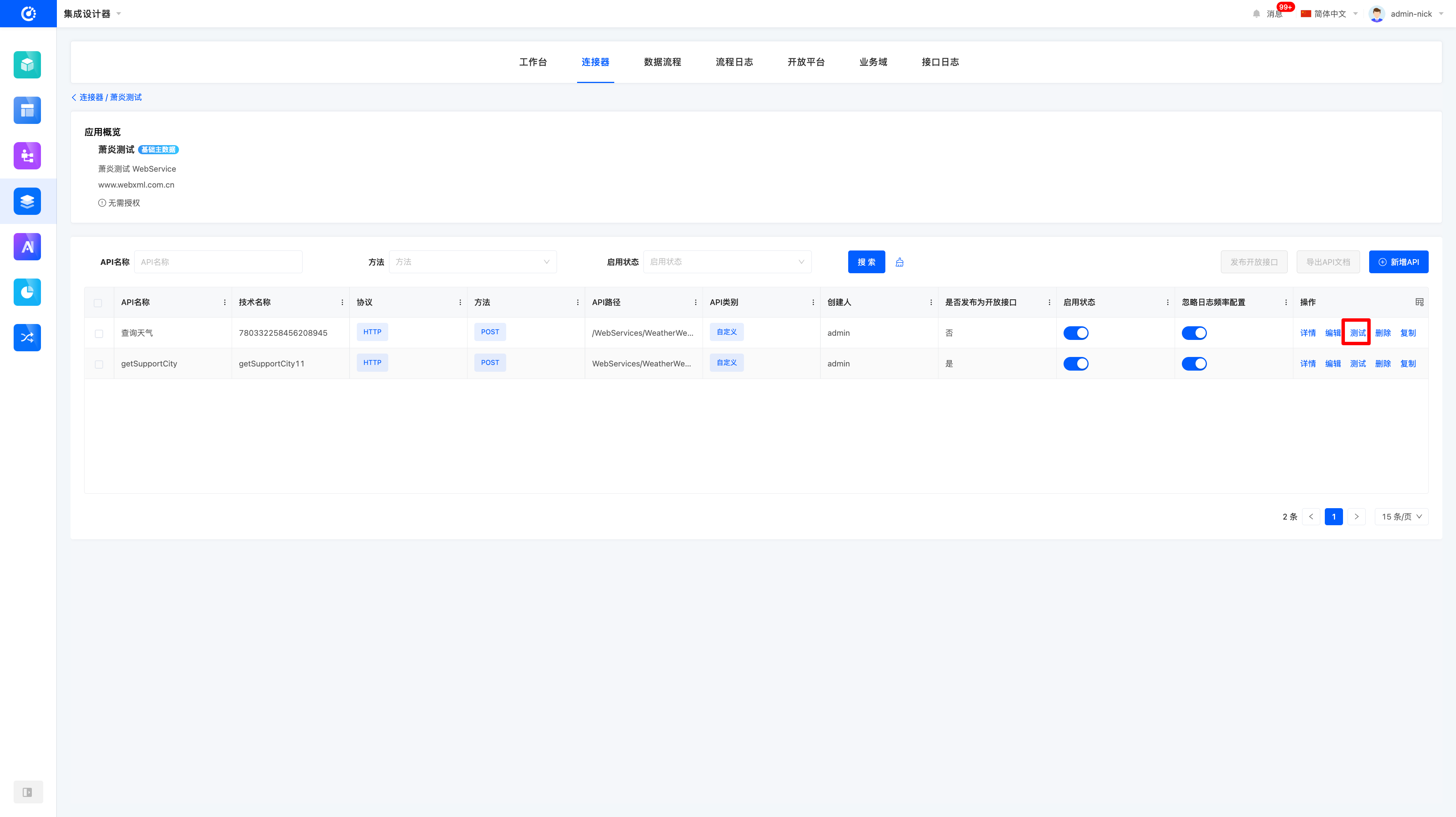Screen dimensions: 1456x817
Task: Click the clear filters broom icon
Action: (x=899, y=262)
